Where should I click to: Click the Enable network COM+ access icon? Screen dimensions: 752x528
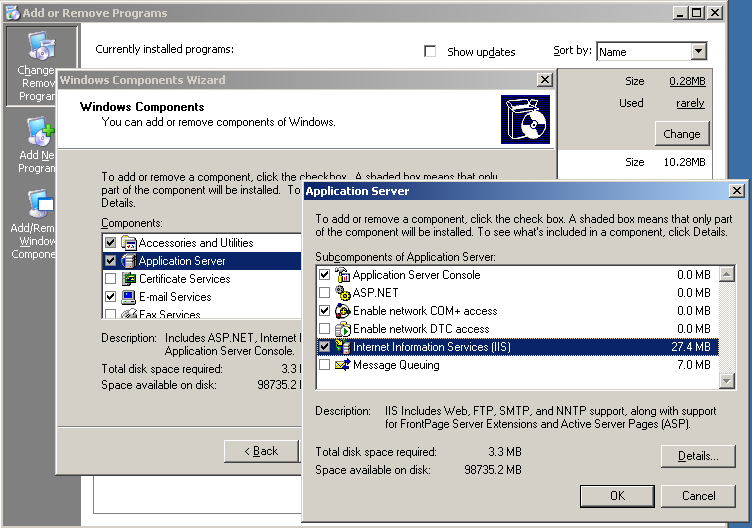tap(342, 311)
